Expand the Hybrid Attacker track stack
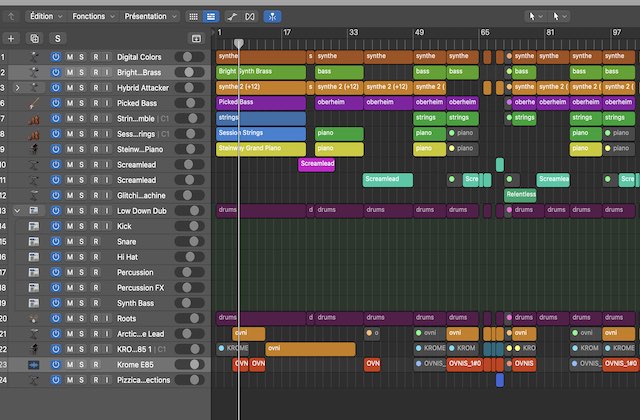This screenshot has width=640, height=420. point(17,88)
